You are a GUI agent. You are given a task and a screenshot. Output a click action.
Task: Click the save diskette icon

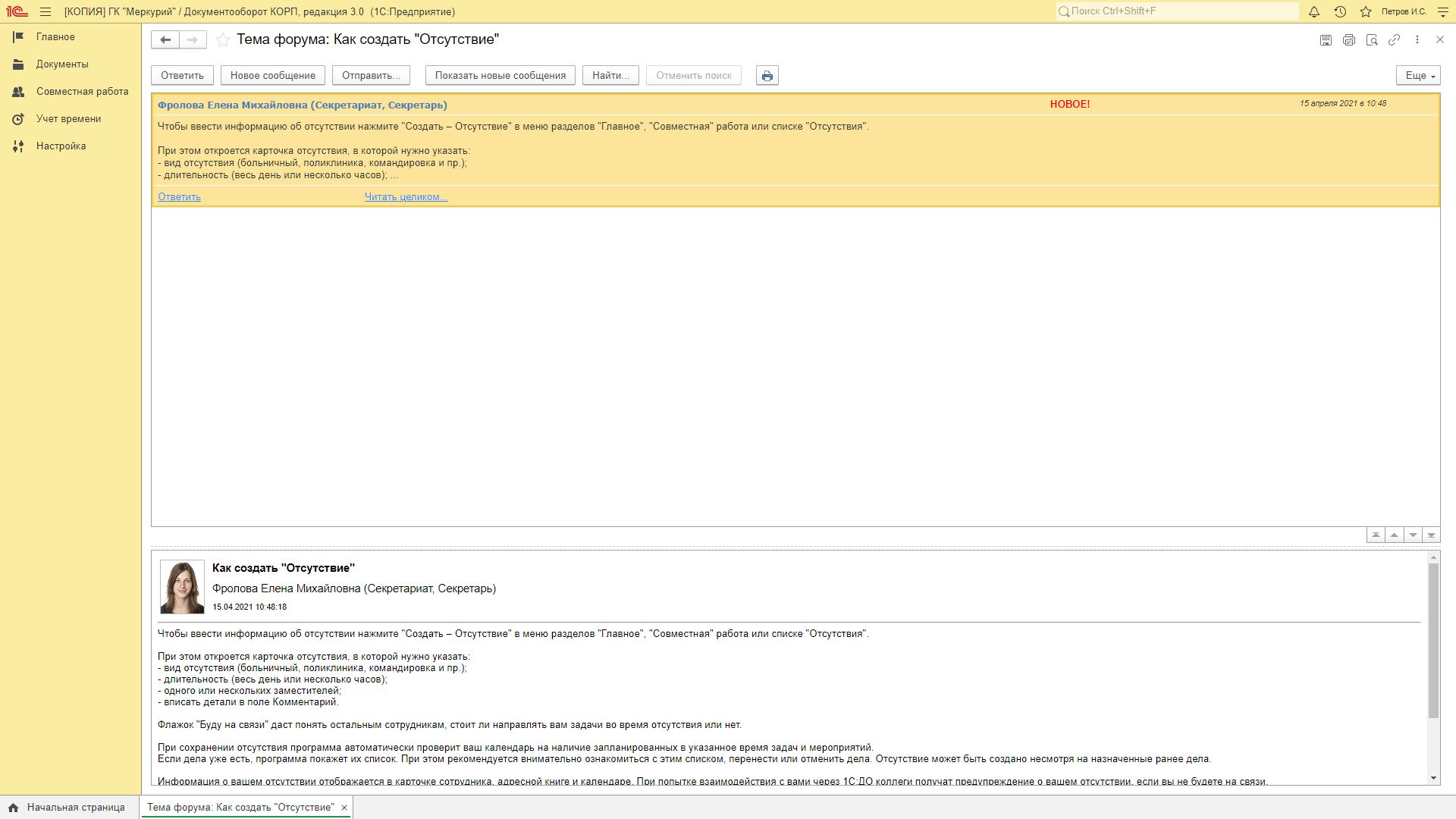(x=1326, y=40)
